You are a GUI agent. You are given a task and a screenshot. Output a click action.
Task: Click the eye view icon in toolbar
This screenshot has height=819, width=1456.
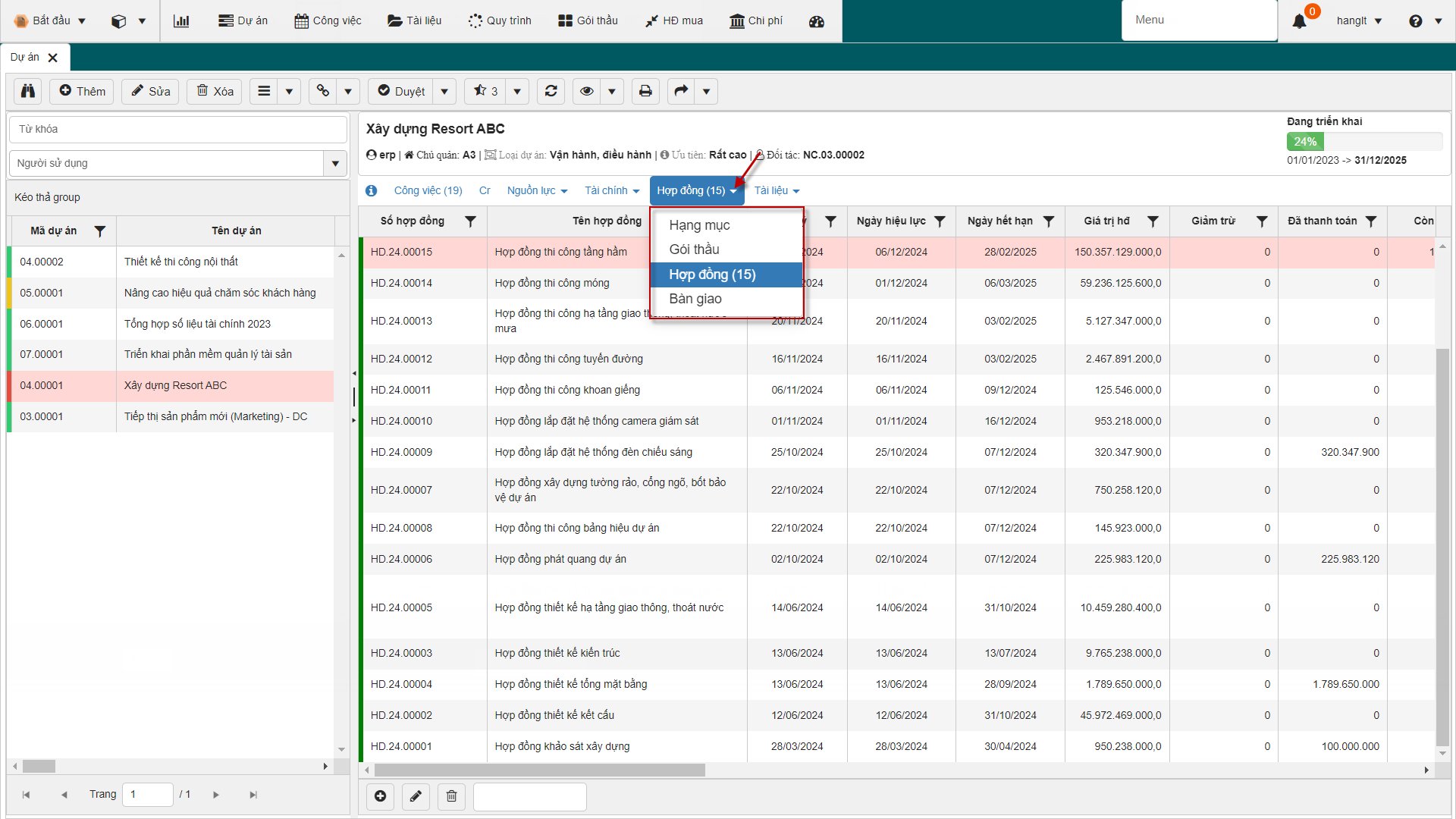tap(586, 91)
